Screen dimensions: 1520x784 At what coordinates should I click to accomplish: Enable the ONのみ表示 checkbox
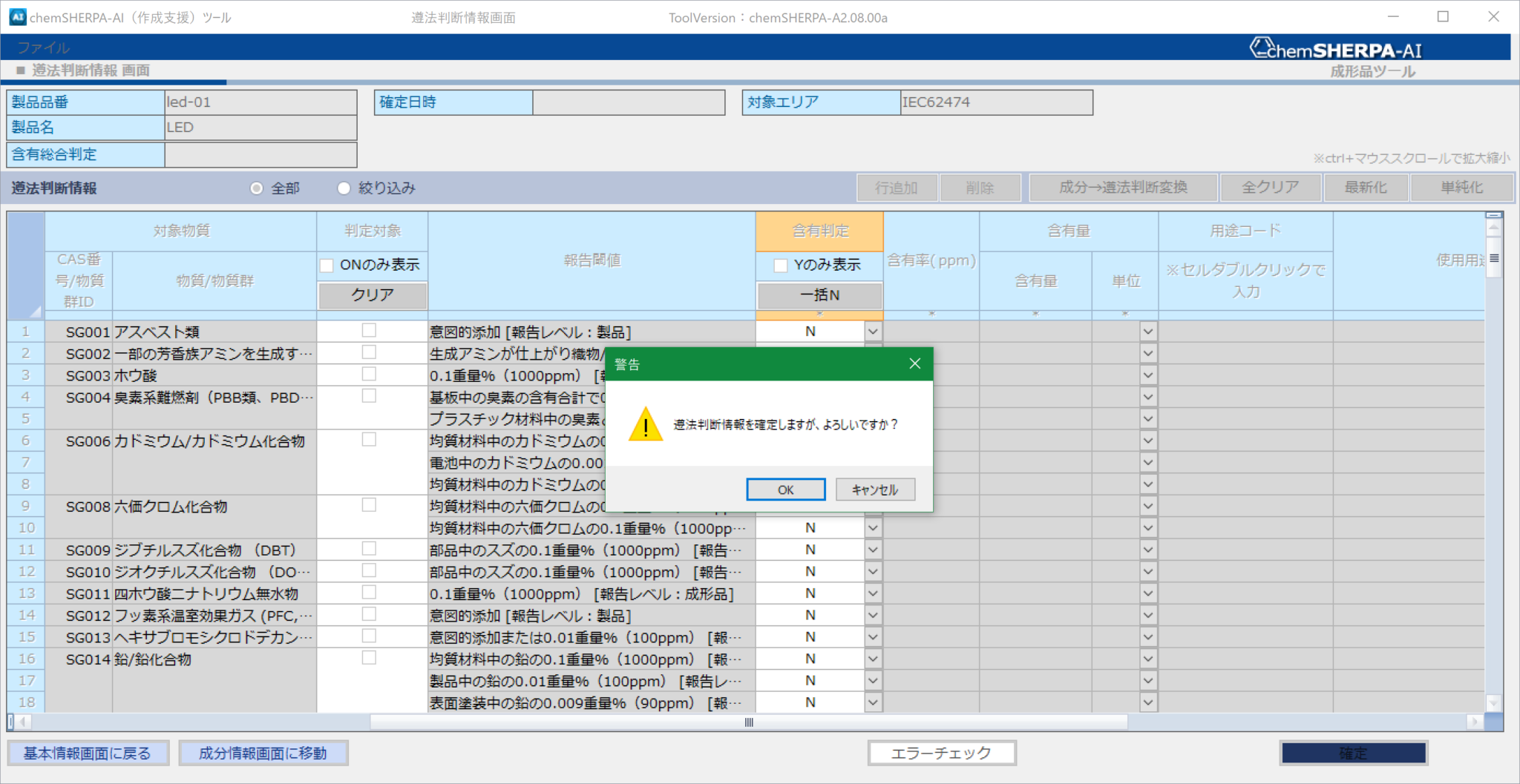327,265
